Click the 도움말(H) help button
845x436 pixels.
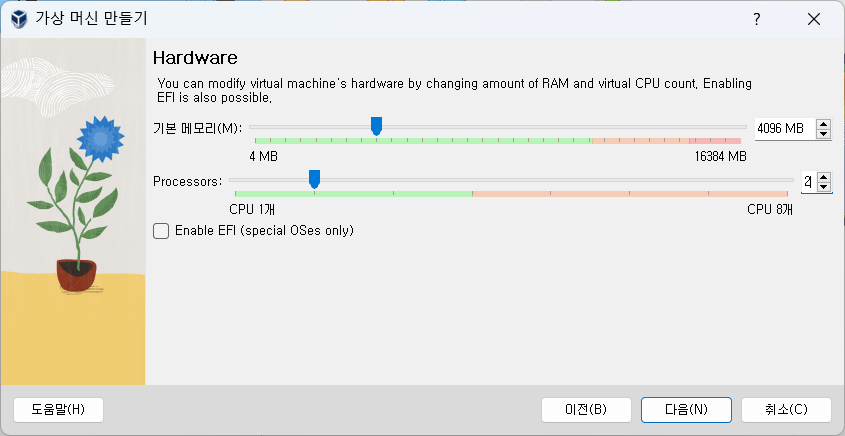58,410
